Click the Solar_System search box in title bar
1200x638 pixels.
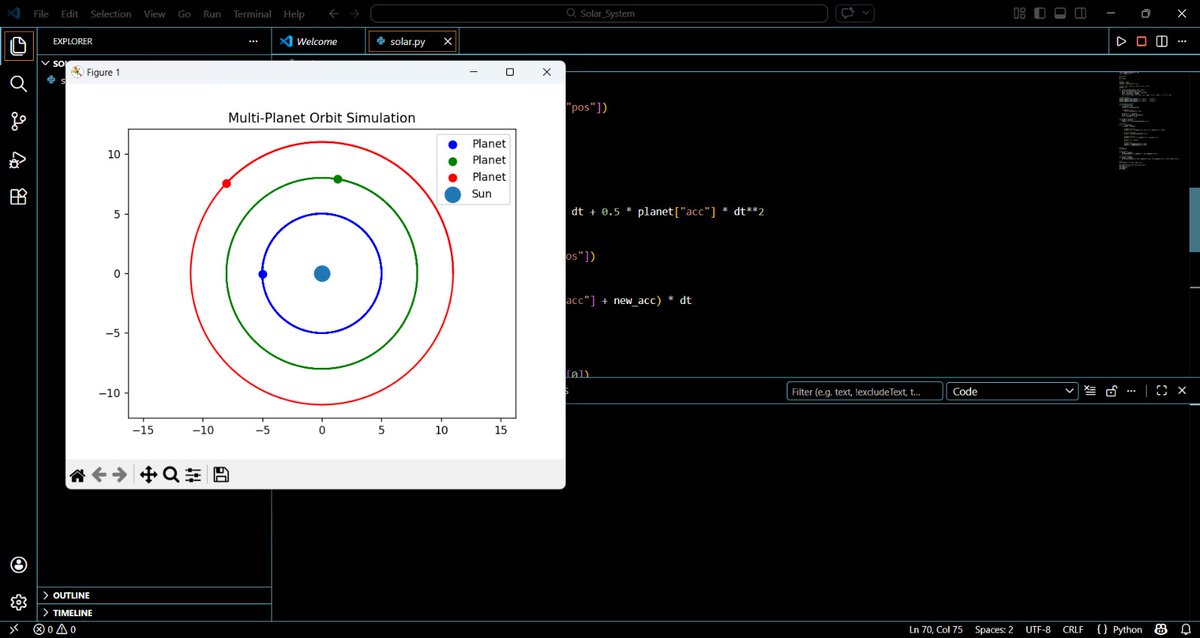pyautogui.click(x=599, y=14)
